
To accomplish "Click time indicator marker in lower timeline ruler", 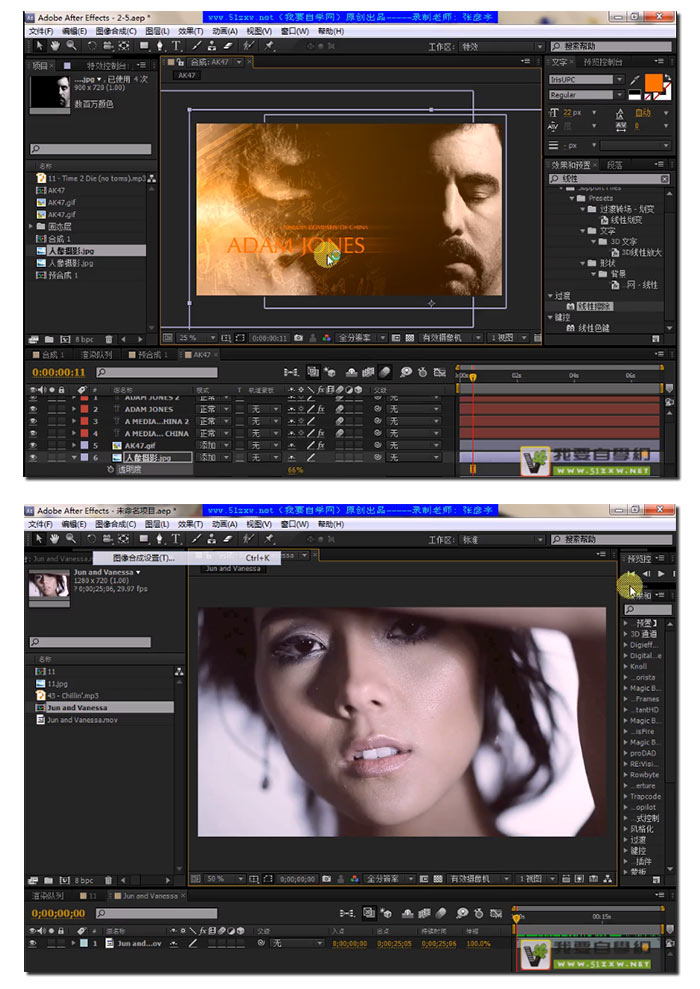I will point(516,919).
